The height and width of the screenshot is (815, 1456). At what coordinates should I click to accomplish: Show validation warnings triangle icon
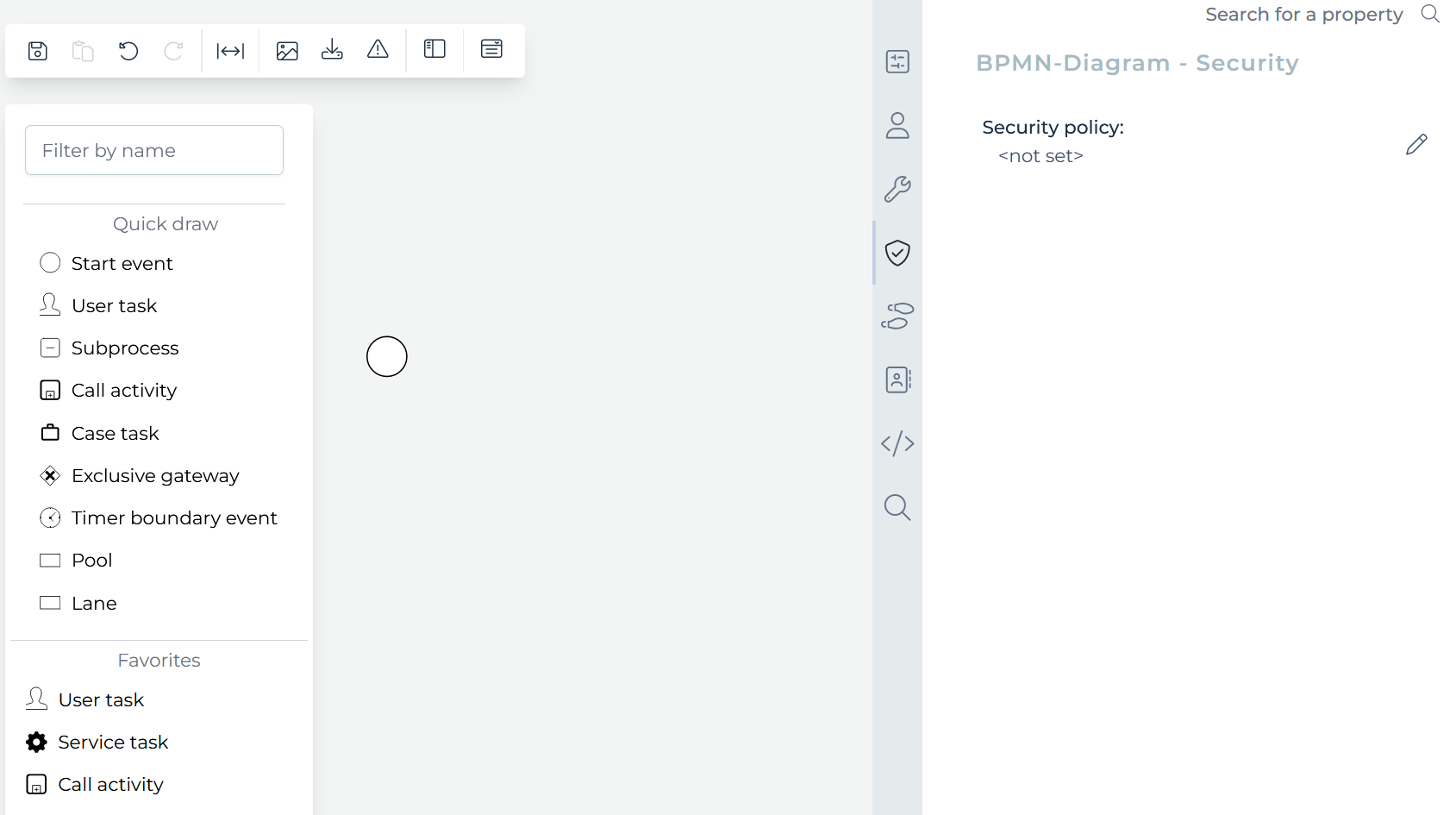(x=378, y=50)
